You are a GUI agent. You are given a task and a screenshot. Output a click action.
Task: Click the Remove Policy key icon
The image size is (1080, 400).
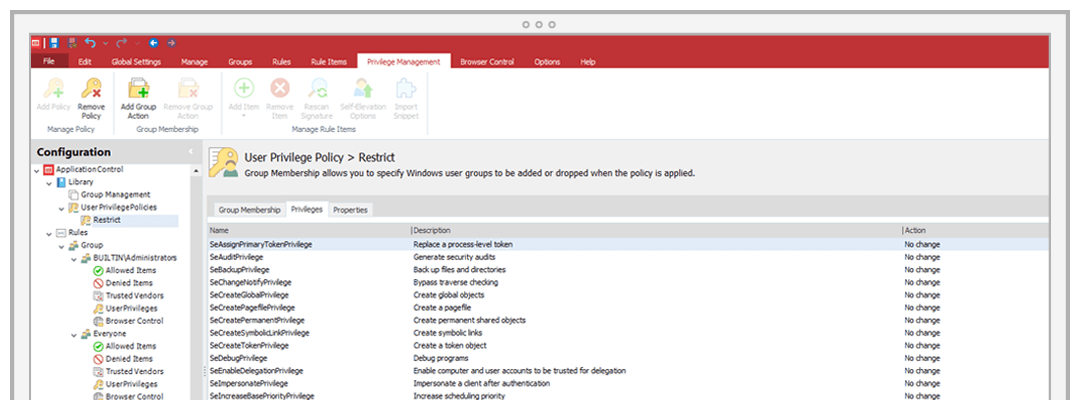point(92,88)
